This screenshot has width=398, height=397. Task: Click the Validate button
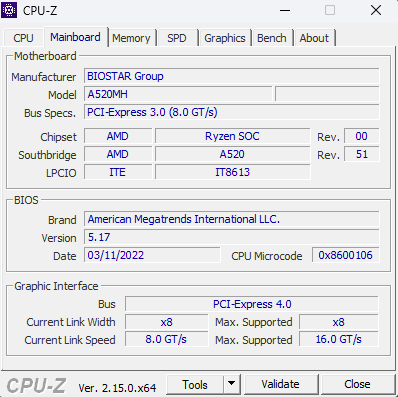pos(280,384)
